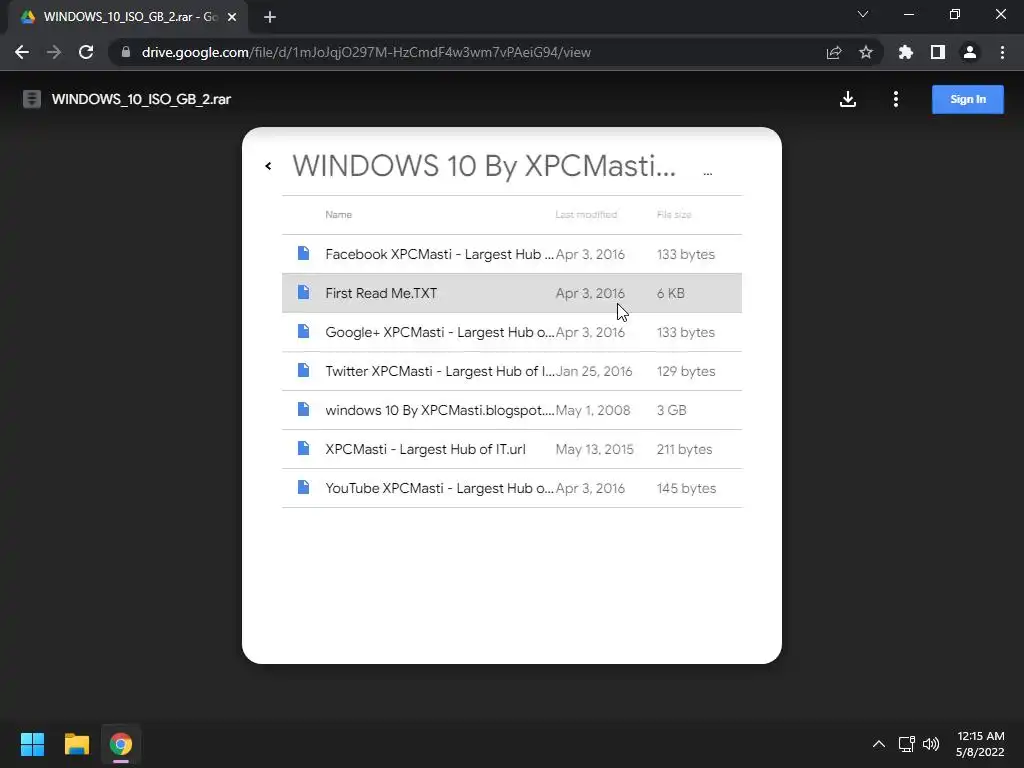The width and height of the screenshot is (1024, 768).
Task: Open XPCMasti - Largest Hub of IT.url name
Action: tap(425, 449)
